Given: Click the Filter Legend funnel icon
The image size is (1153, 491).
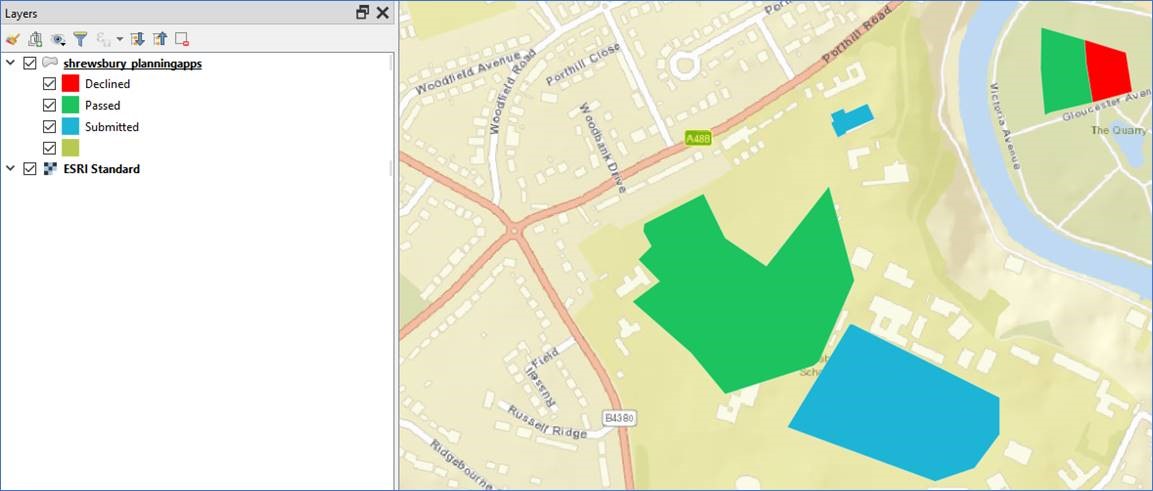Looking at the screenshot, I should click(80, 39).
